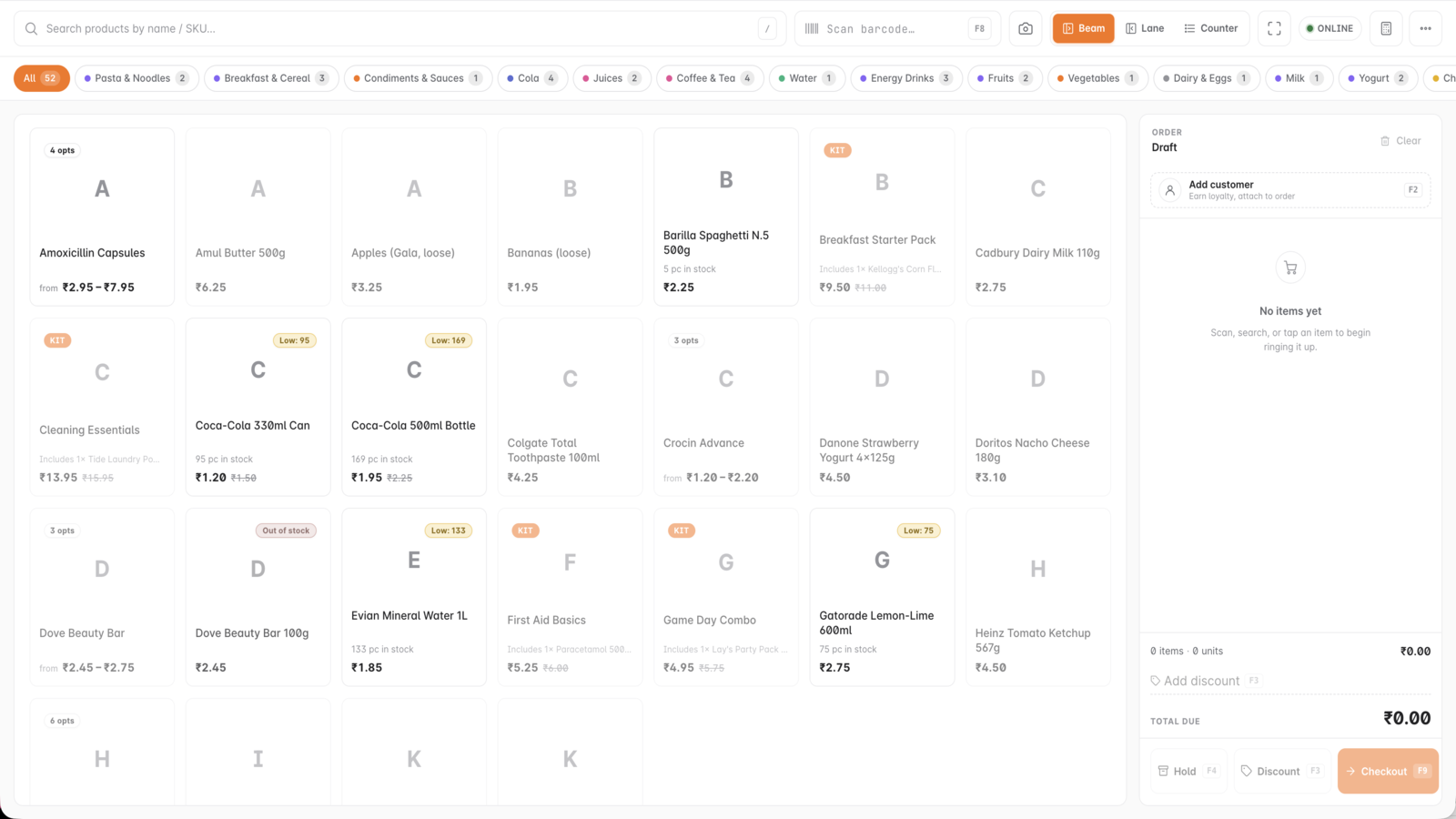The image size is (1456, 819).
Task: Click Add discount link in order summary
Action: [x=1201, y=681]
